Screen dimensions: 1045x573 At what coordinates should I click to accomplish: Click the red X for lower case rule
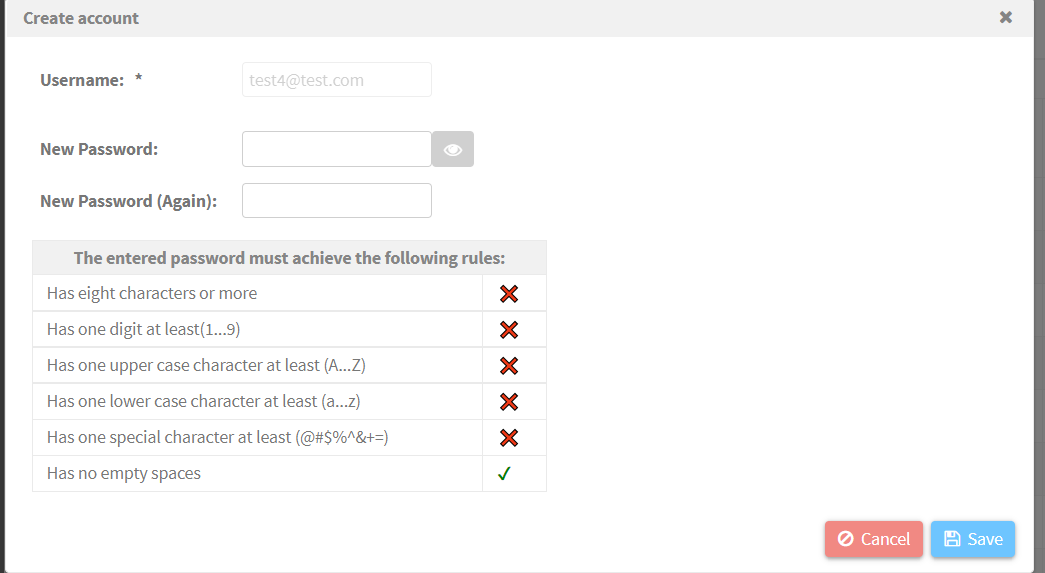(509, 402)
